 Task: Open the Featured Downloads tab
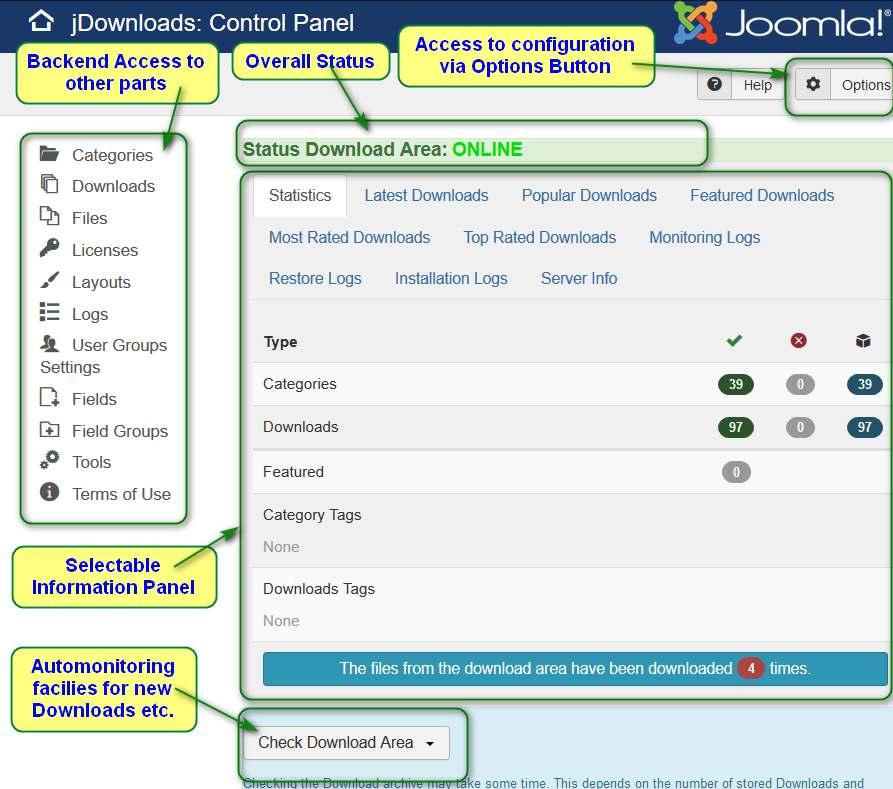tap(762, 195)
